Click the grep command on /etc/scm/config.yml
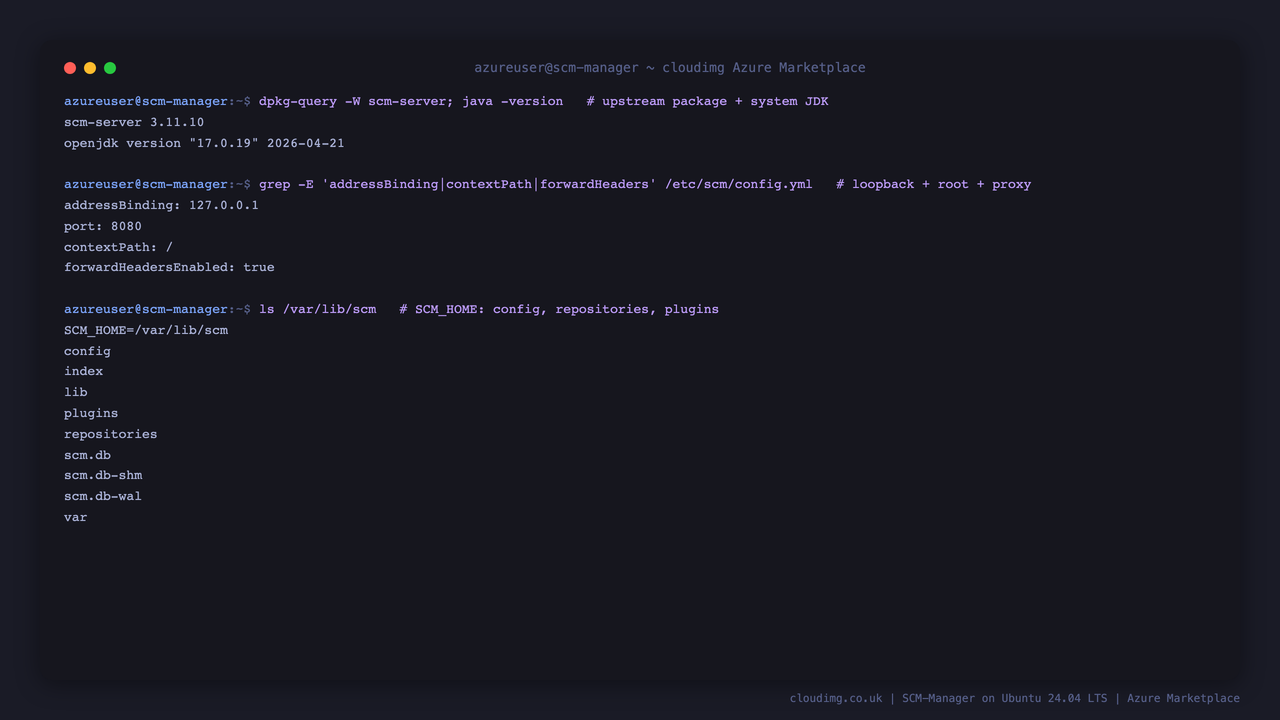1280x720 pixels. tap(535, 184)
